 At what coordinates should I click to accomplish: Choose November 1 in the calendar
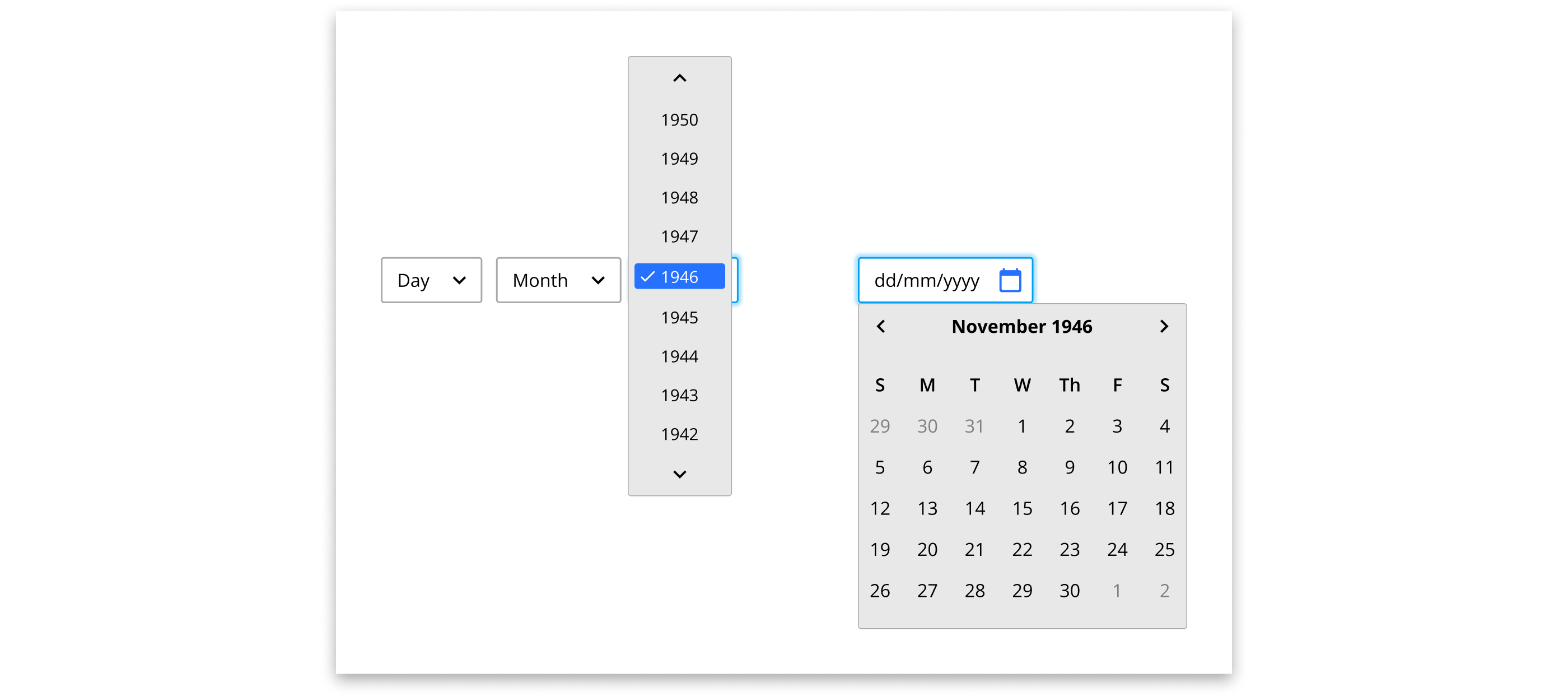tap(1022, 426)
